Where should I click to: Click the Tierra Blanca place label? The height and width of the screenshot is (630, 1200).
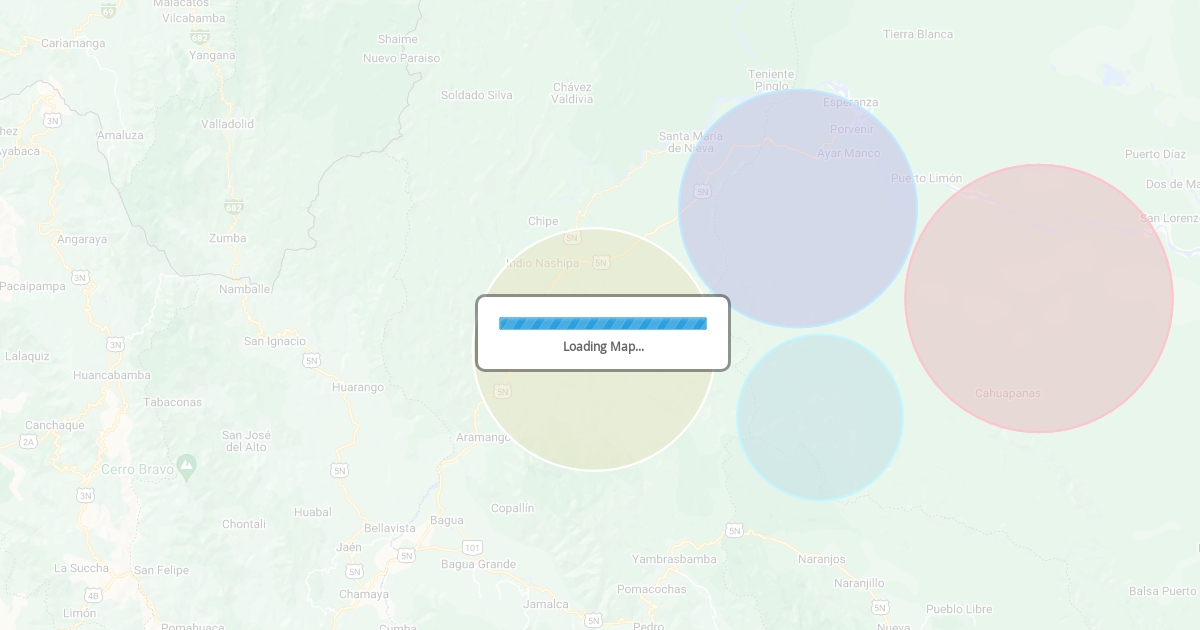pos(918,34)
